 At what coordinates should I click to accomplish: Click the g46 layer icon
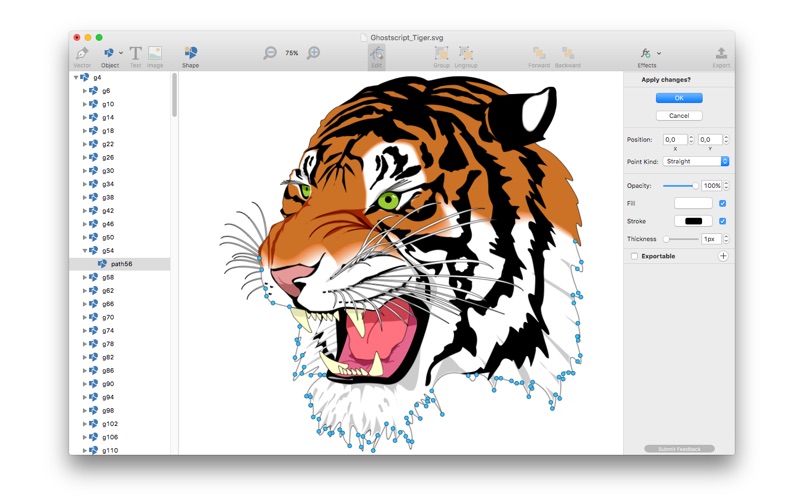(93, 223)
